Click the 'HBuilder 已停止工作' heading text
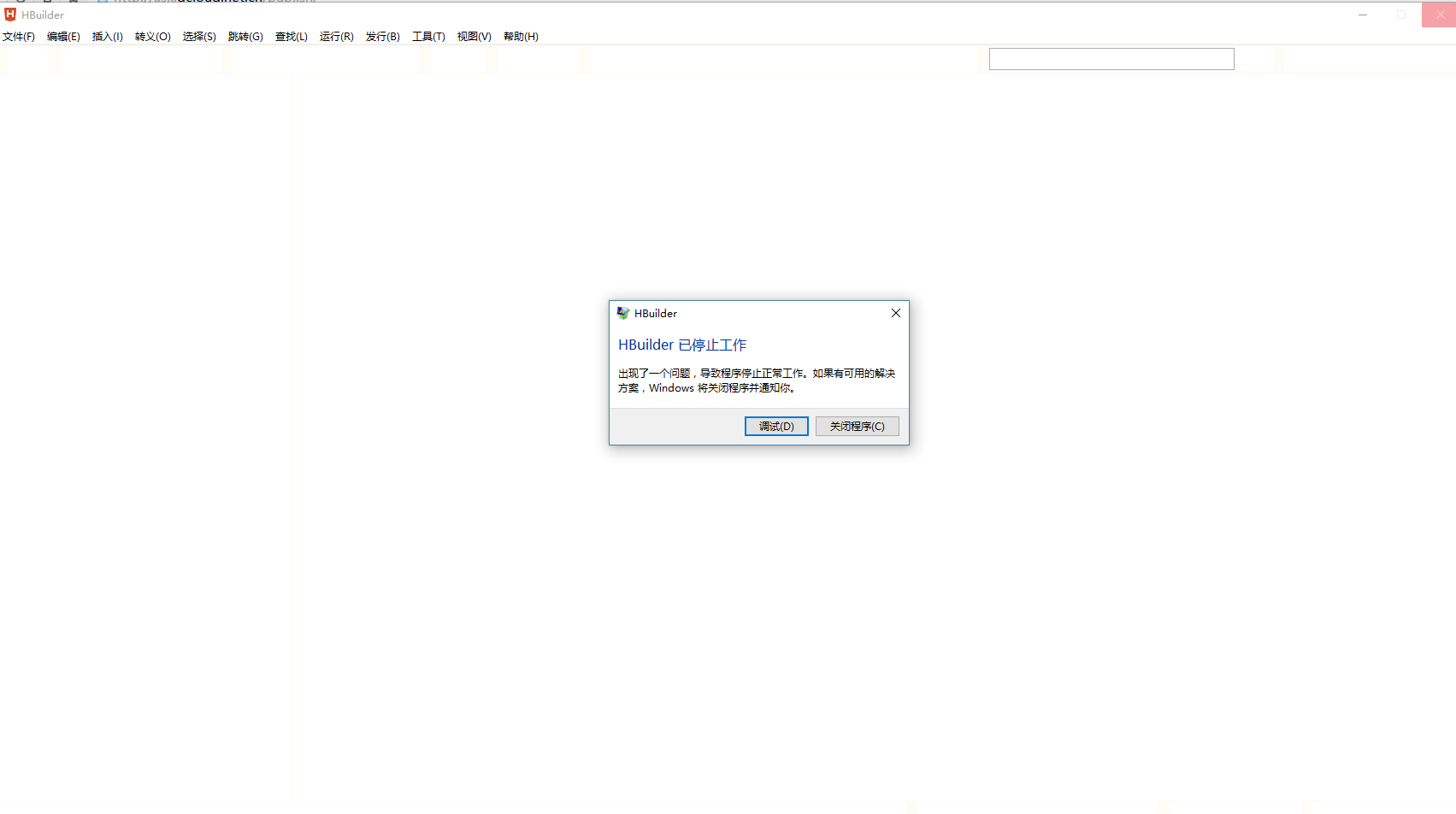This screenshot has width=1456, height=814. (x=682, y=345)
